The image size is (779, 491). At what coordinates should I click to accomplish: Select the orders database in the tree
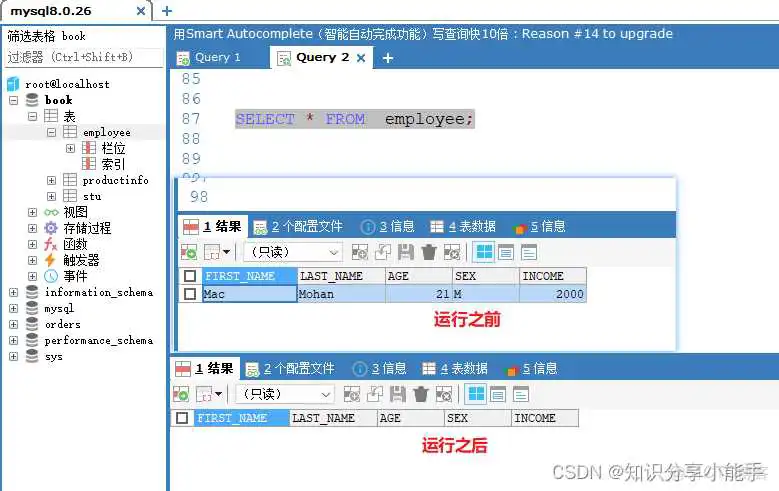(63, 325)
